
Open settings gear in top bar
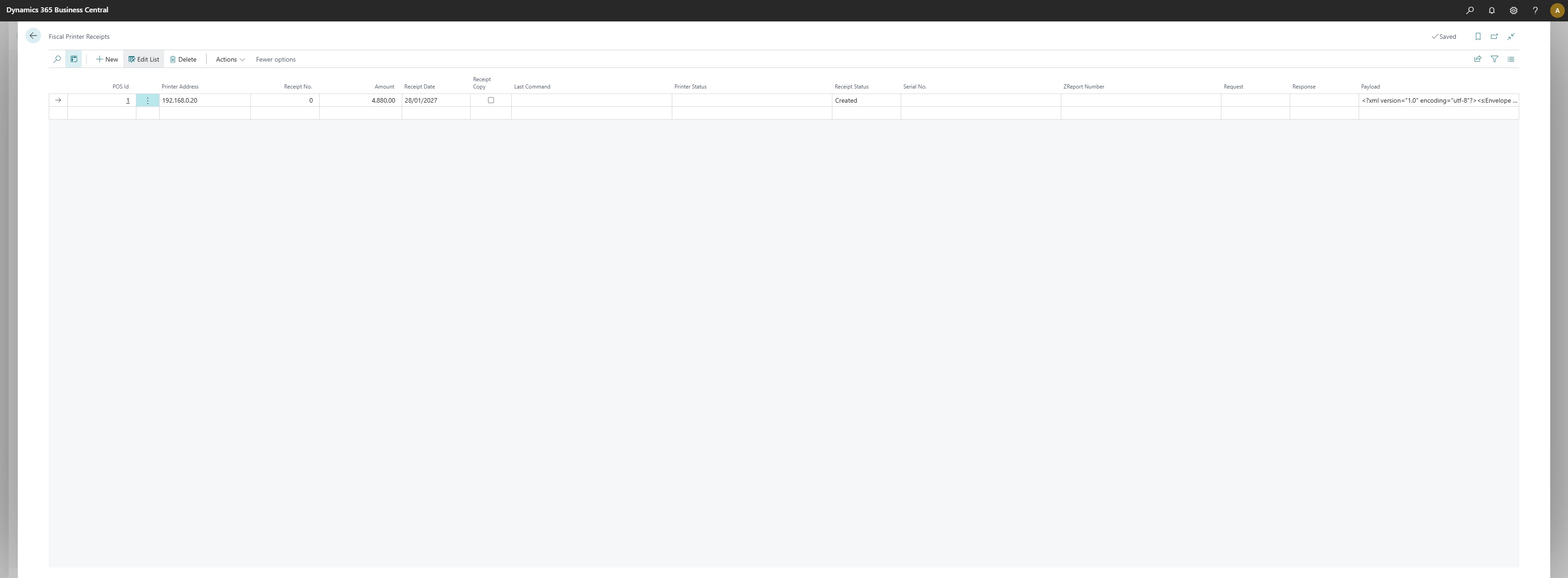click(1513, 10)
